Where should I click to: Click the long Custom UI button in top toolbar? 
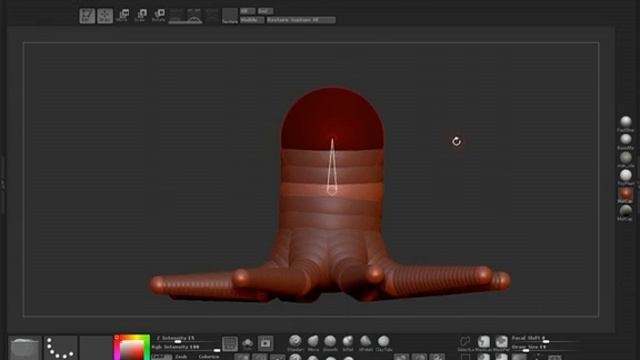pos(301,20)
